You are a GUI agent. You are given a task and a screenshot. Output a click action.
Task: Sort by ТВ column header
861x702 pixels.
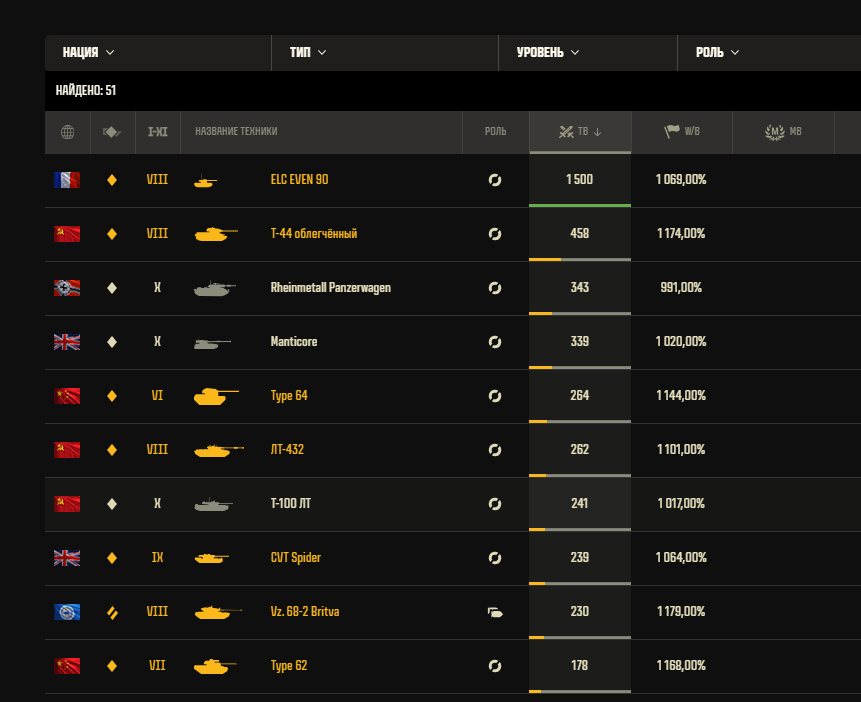pyautogui.click(x=580, y=132)
